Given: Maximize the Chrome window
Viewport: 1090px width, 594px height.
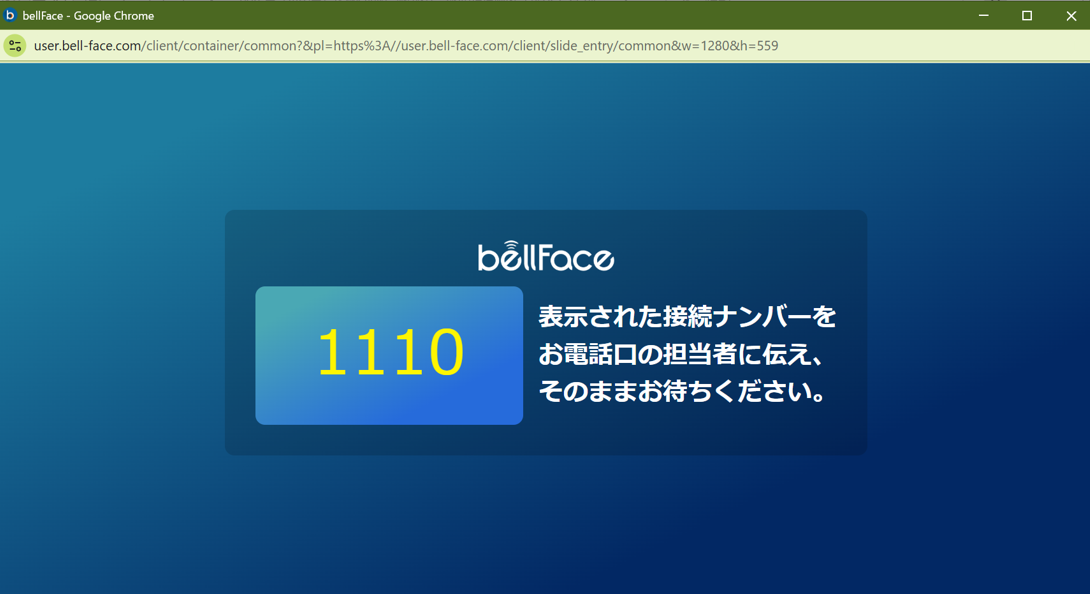Looking at the screenshot, I should pos(1027,15).
